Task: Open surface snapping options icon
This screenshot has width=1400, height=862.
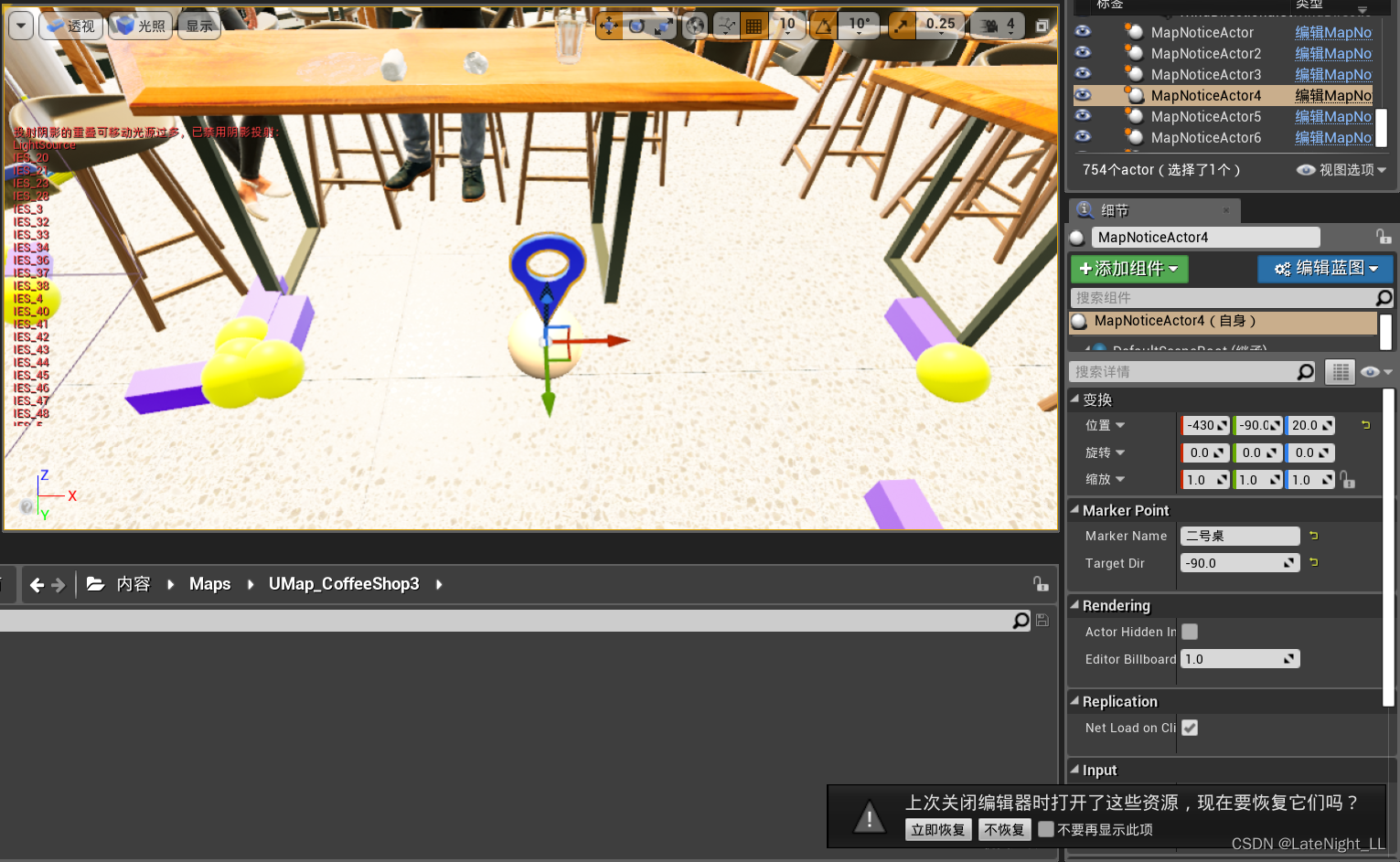Action: pyautogui.click(x=726, y=26)
